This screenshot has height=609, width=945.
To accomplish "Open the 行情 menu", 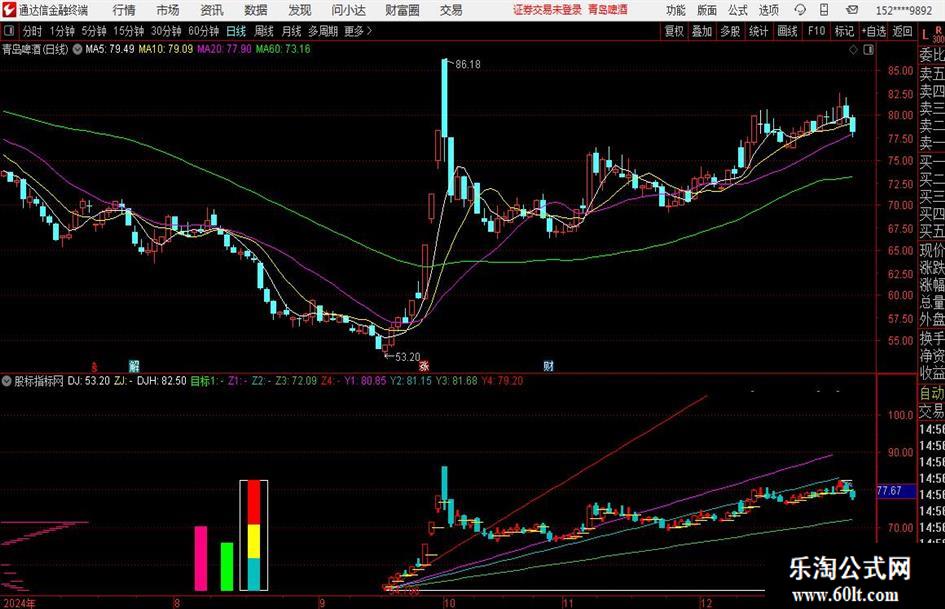I will point(124,10).
